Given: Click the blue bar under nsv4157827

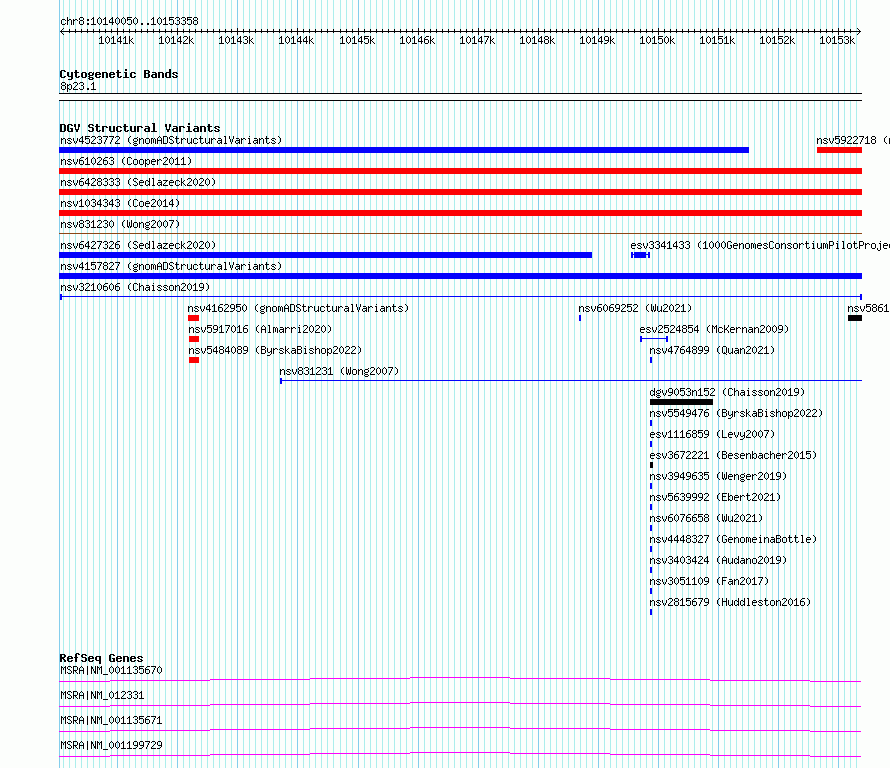Looking at the screenshot, I should pyautogui.click(x=460, y=276).
